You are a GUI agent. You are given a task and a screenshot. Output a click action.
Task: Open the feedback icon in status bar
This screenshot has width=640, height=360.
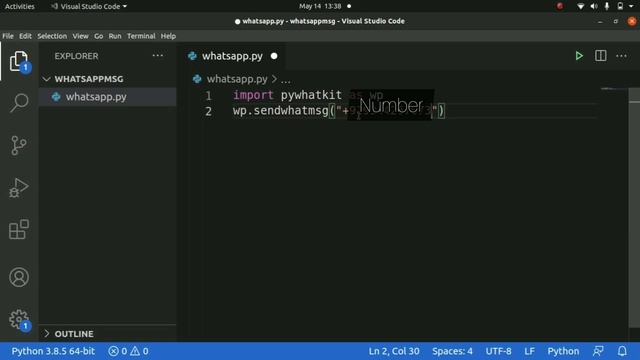click(x=598, y=351)
